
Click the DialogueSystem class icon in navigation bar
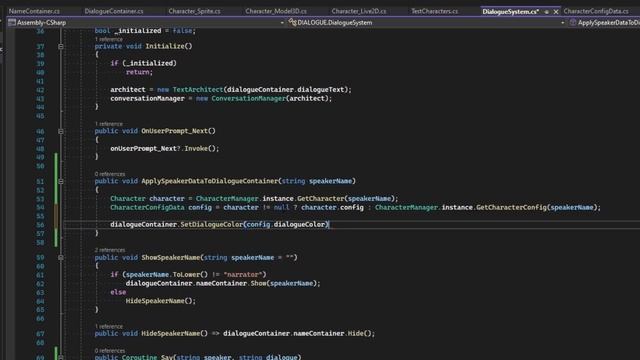click(292, 22)
